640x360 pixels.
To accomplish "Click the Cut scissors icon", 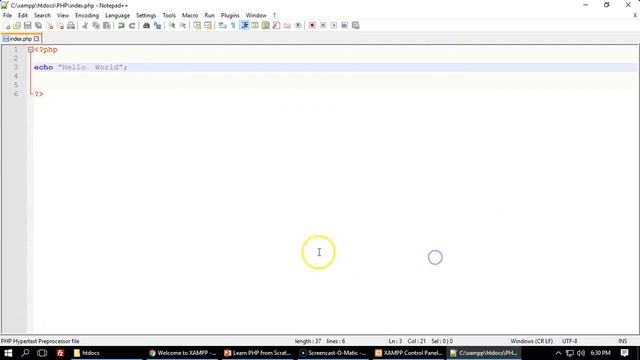I will click(x=85, y=25).
